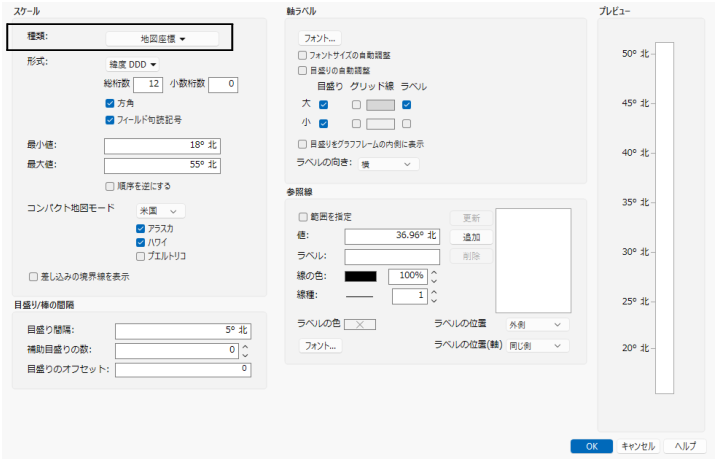Open the black 線の色 color swatch
This screenshot has width=717, height=461.
pos(360,276)
